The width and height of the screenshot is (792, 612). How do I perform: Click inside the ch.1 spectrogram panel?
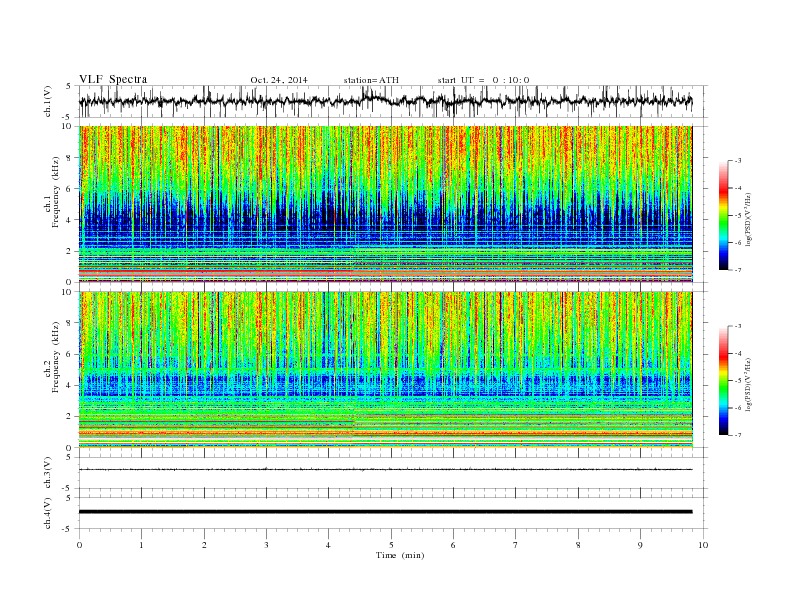click(x=385, y=204)
